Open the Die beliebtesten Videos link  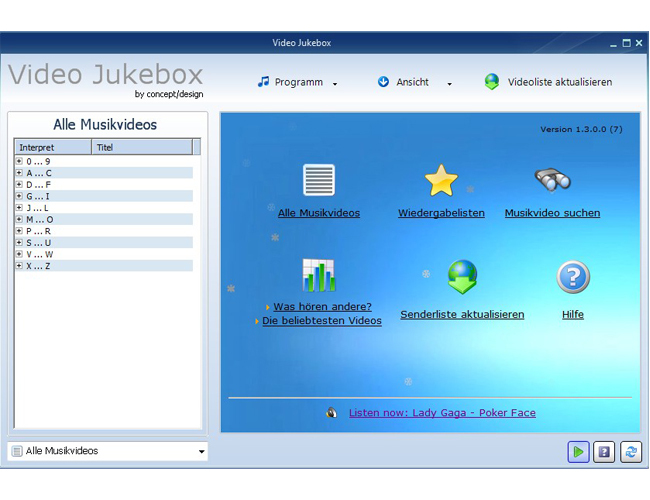pos(322,320)
